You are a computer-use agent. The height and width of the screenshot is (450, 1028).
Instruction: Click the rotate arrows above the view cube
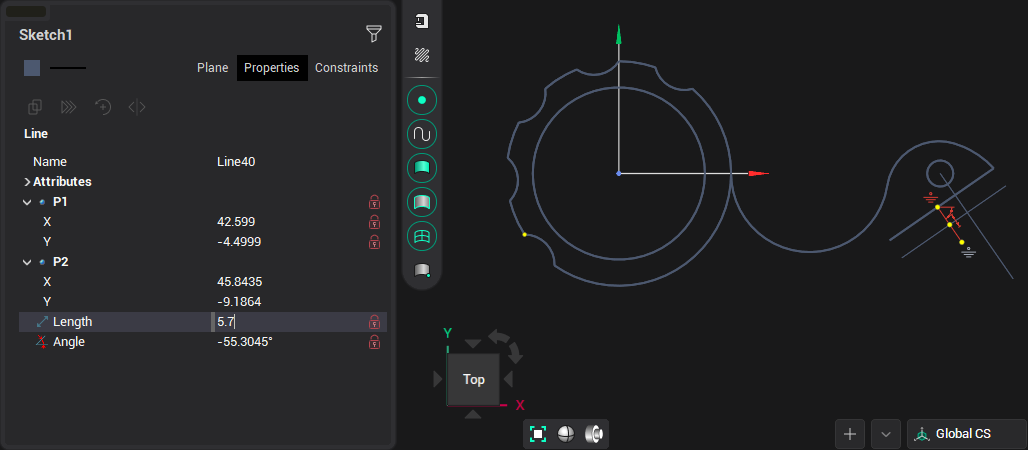(x=507, y=343)
